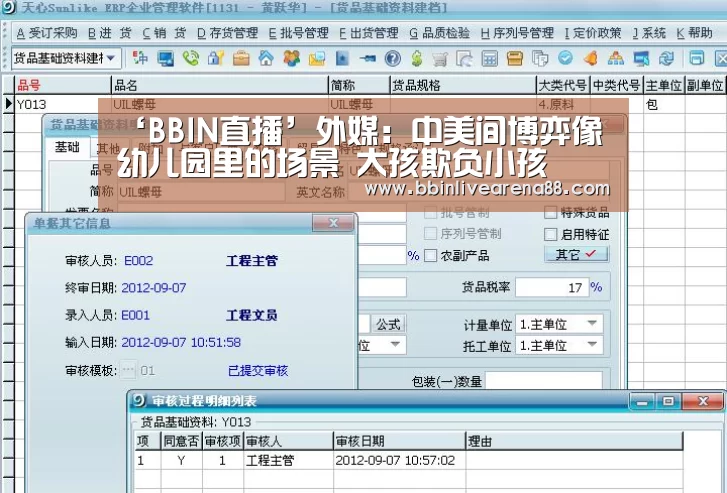The height and width of the screenshot is (493, 727).
Task: Click the 大类代号 column header
Action: tap(563, 85)
